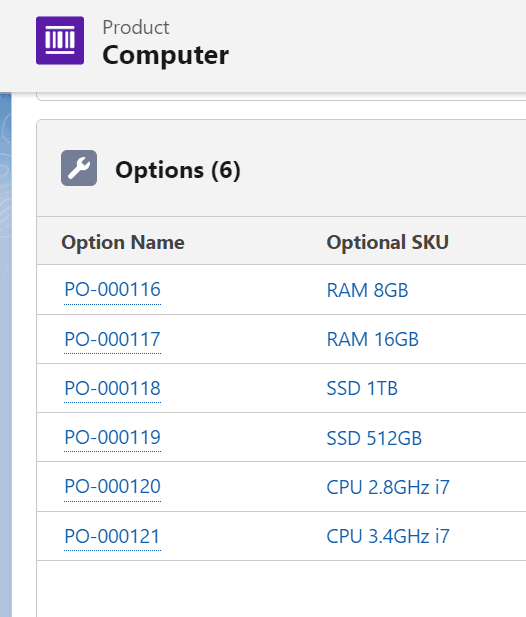Image resolution: width=526 pixels, height=617 pixels.
Task: Open the SSD 512GB optional SKU
Action: point(374,438)
